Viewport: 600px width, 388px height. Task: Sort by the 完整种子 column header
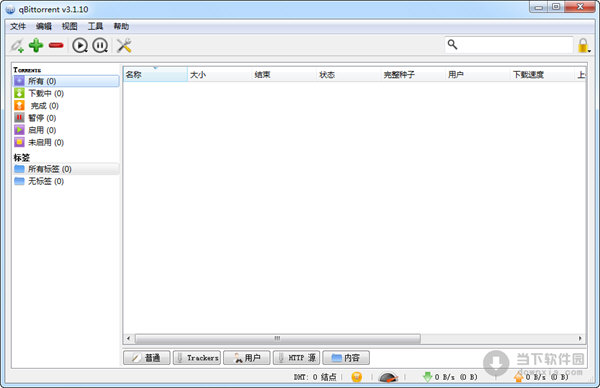click(413, 75)
